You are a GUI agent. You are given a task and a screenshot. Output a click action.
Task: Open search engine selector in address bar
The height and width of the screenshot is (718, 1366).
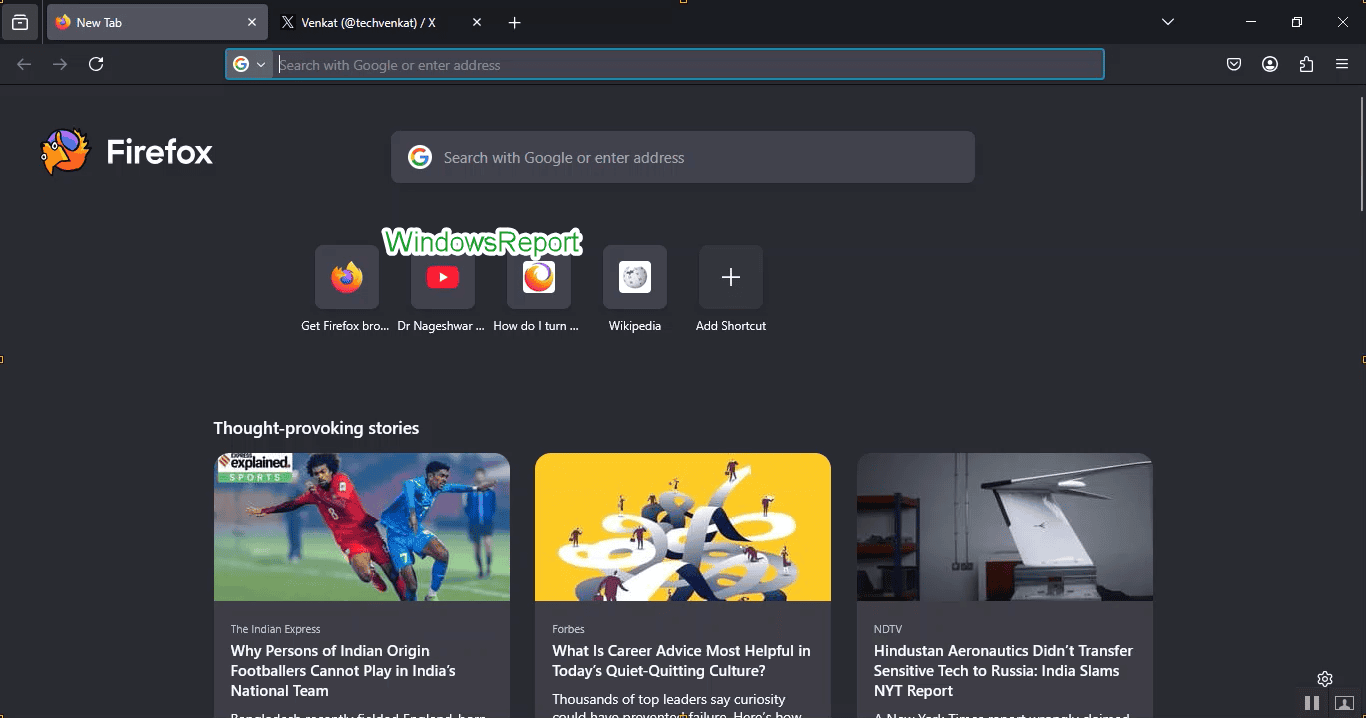coord(249,64)
